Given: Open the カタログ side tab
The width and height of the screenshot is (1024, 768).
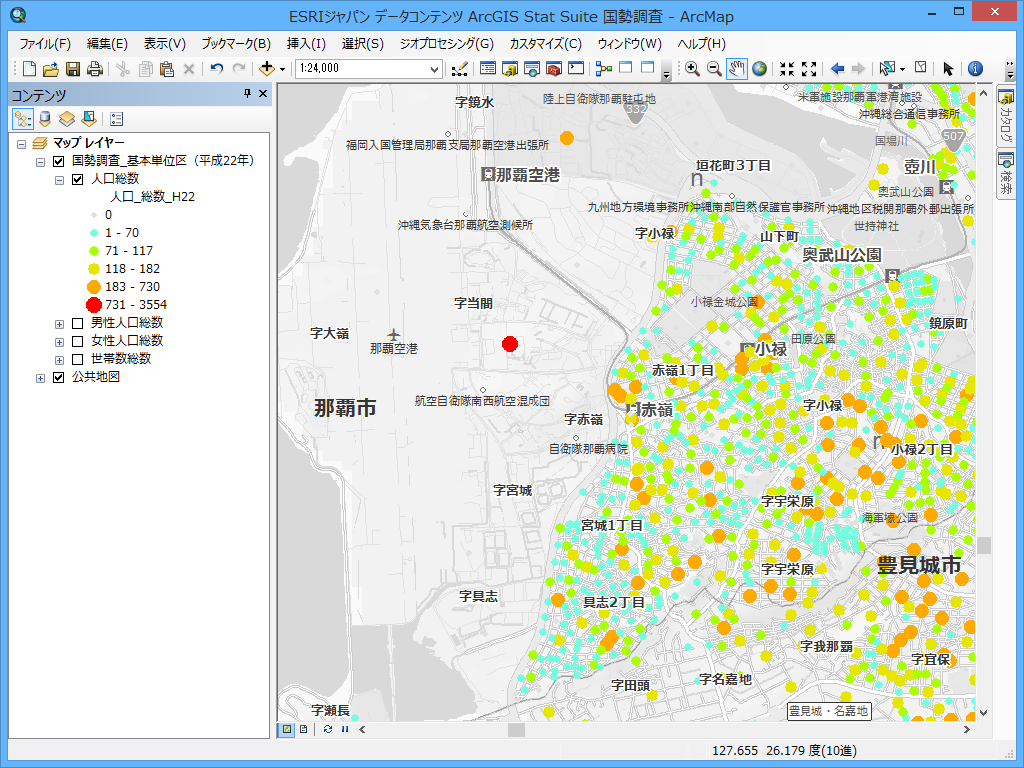Looking at the screenshot, I should (1006, 118).
